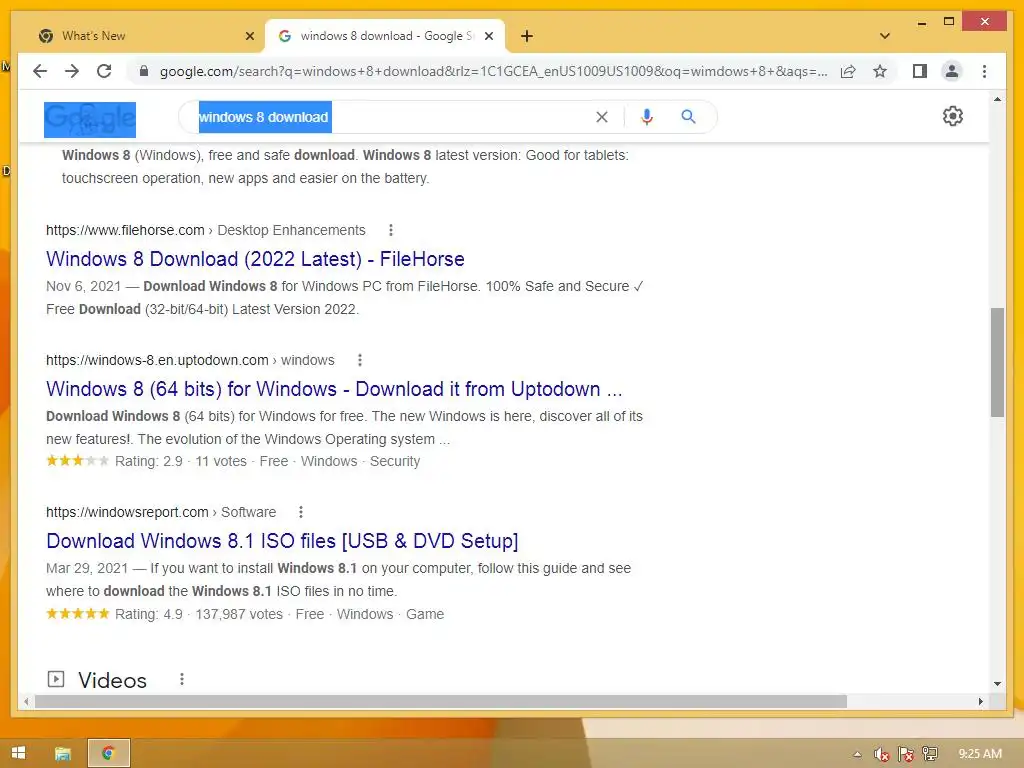The image size is (1024, 768).
Task: Open windowsreport result options menu
Action: (300, 512)
